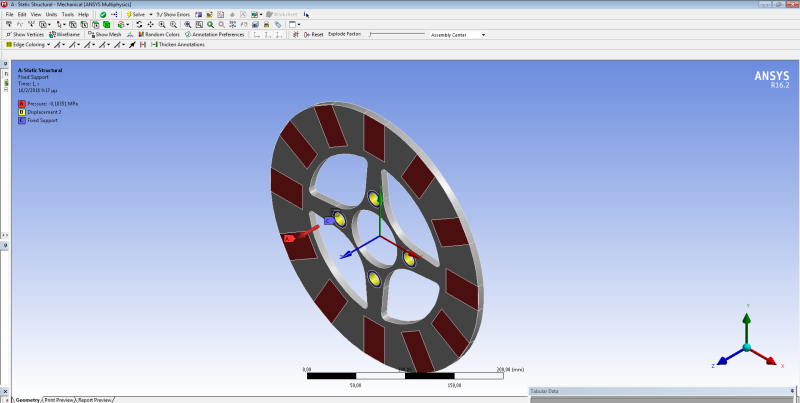Screen dimensions: 800x403
Task: Click the blue C annotation tag on model
Action: [329, 220]
